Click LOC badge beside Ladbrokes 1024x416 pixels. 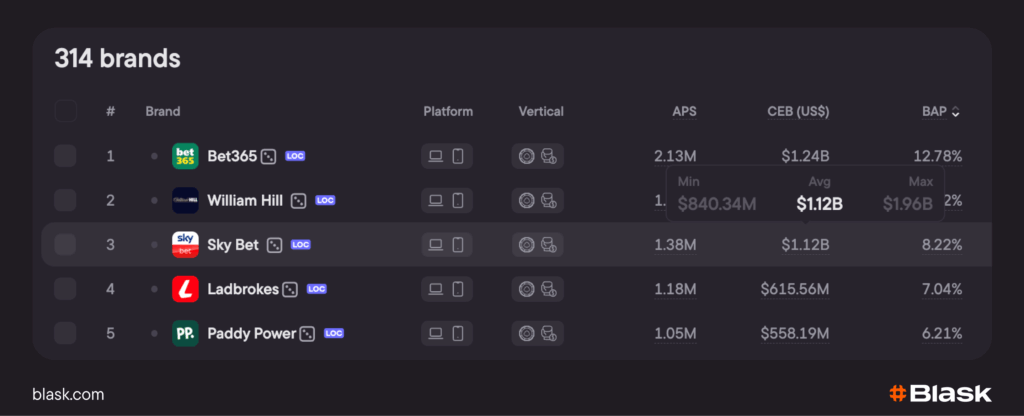pos(317,289)
